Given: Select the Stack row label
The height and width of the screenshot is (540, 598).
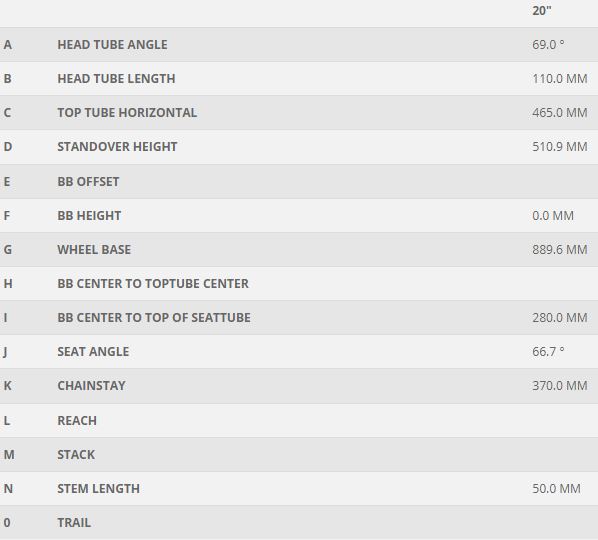Looking at the screenshot, I should 76,455.
